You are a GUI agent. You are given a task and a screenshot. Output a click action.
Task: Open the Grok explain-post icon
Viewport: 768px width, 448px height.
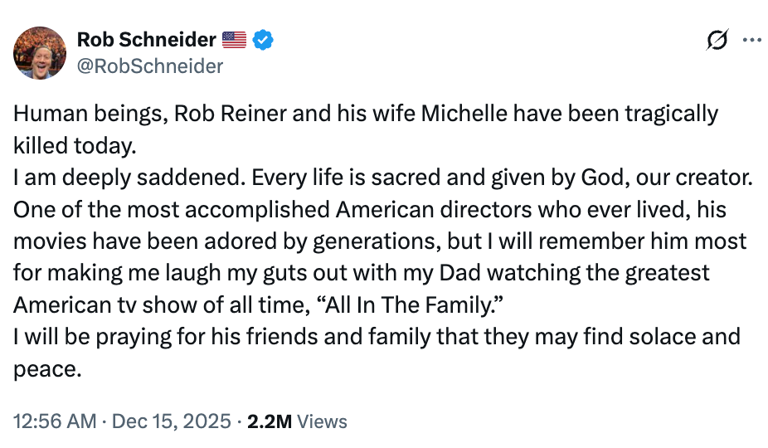(716, 40)
